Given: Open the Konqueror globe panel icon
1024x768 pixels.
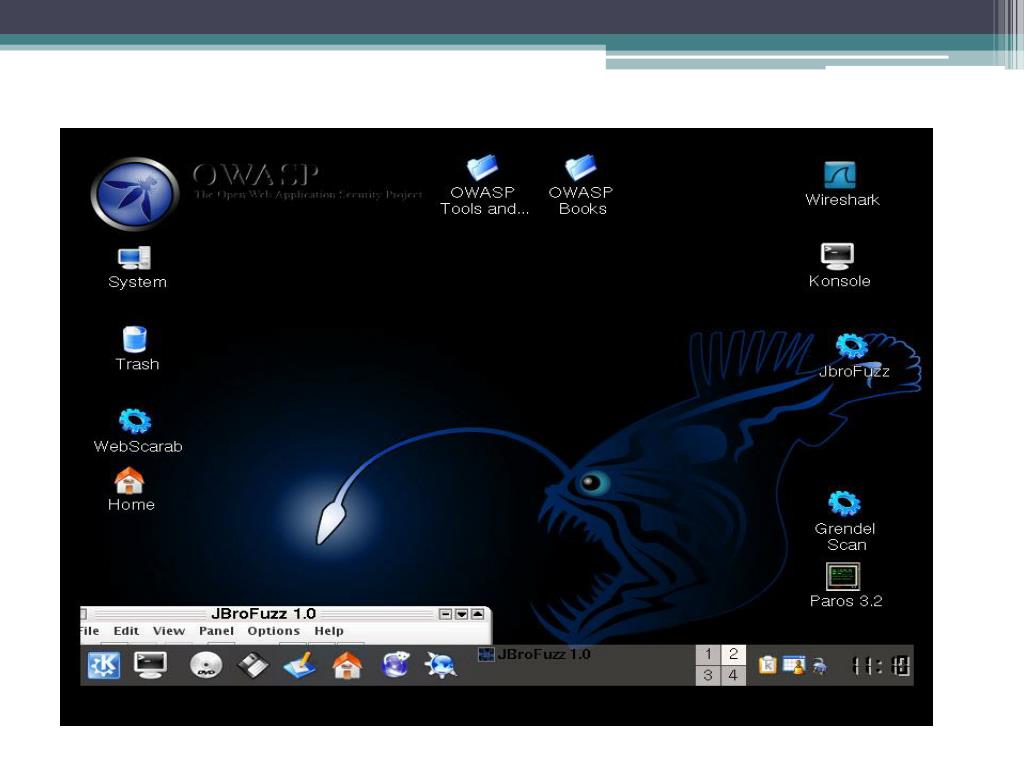Looking at the screenshot, I should pos(396,665).
